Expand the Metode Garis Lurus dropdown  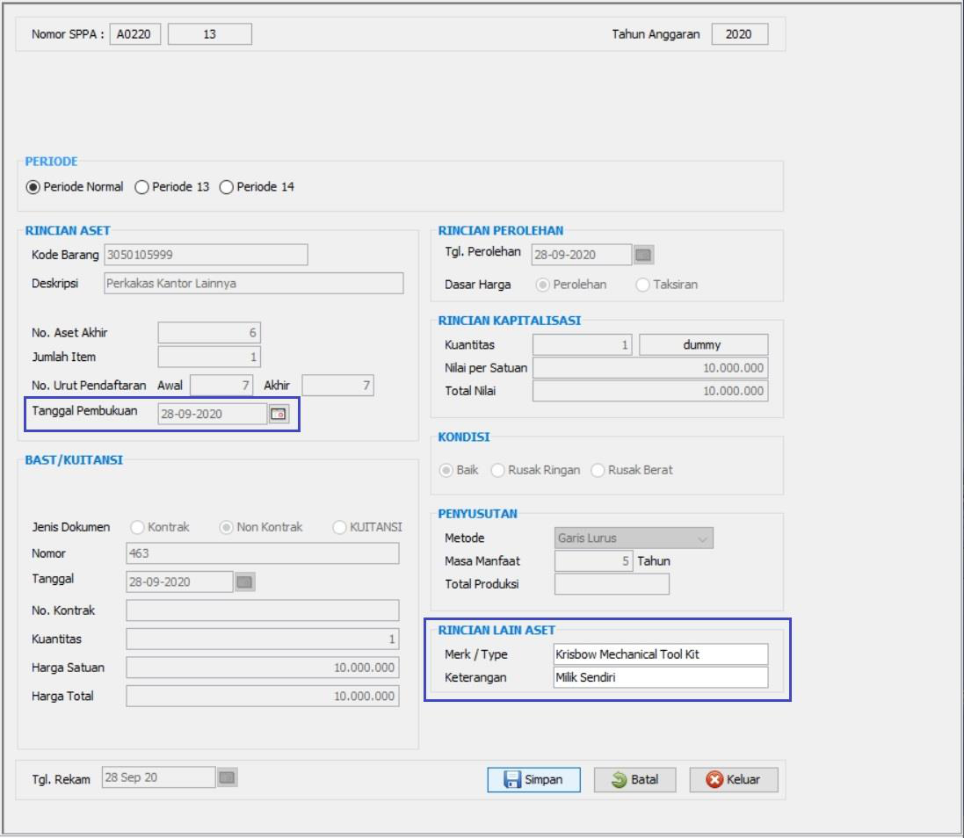703,538
